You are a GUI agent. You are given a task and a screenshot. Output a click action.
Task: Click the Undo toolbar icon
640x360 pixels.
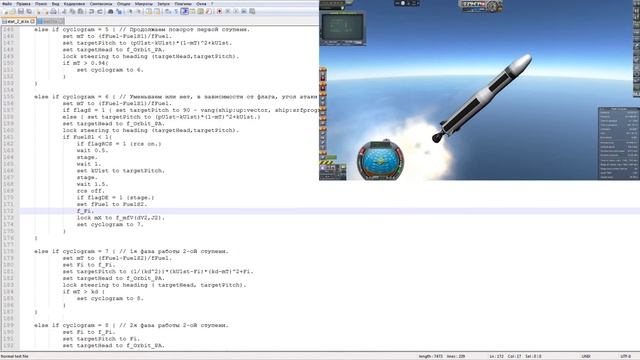(91, 11)
